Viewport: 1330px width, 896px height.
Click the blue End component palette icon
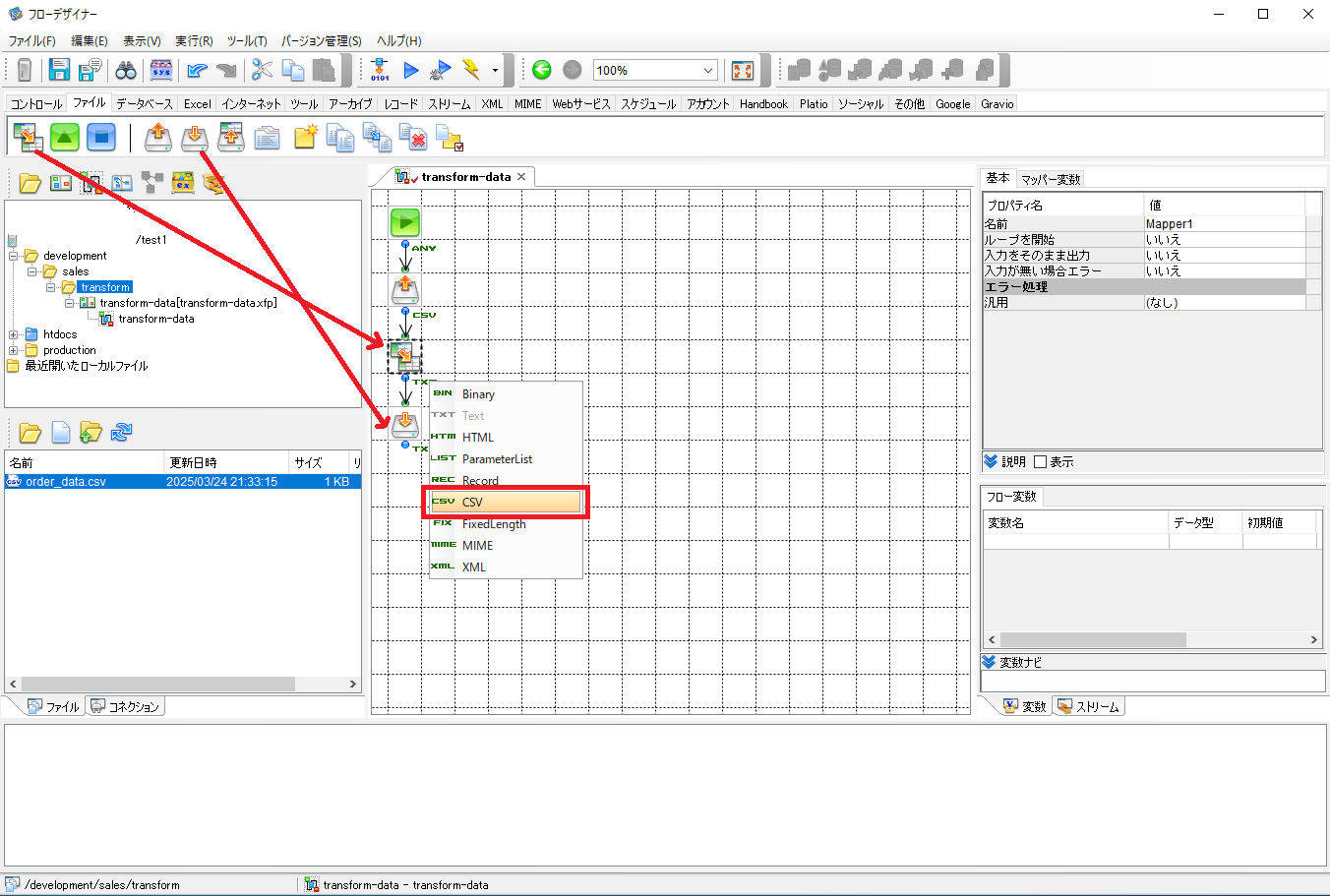(101, 137)
